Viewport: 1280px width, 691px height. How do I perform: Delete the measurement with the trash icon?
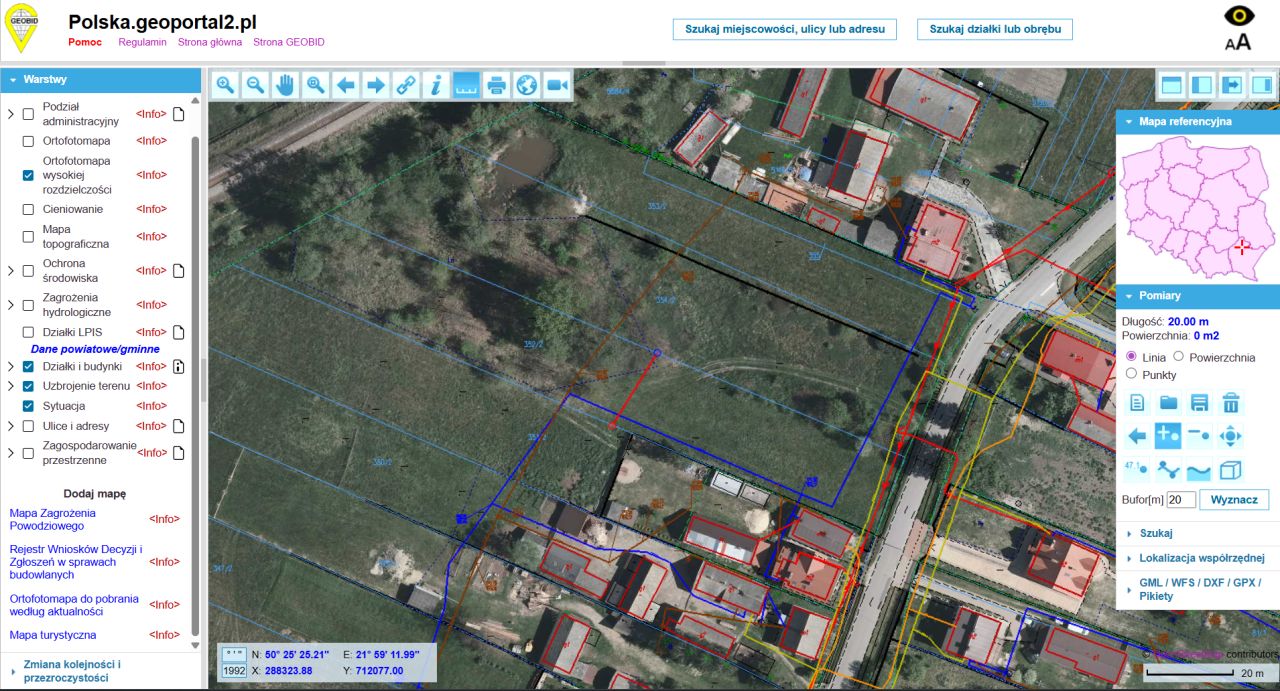click(x=1231, y=403)
